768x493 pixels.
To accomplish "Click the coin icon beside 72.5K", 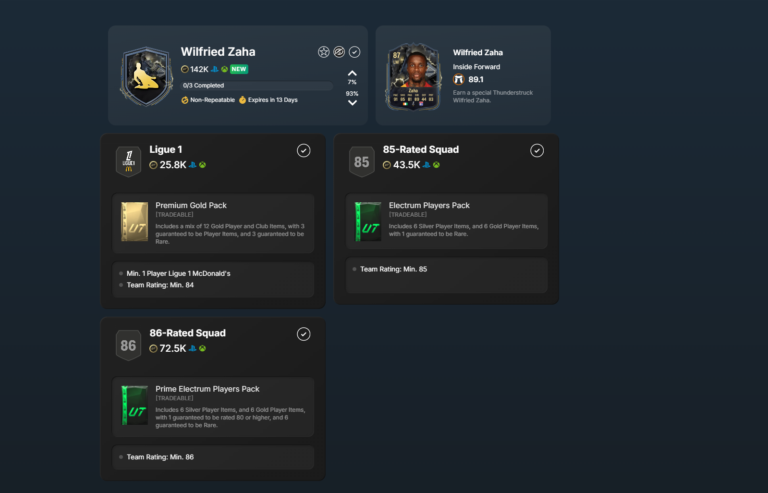I will click(x=153, y=349).
